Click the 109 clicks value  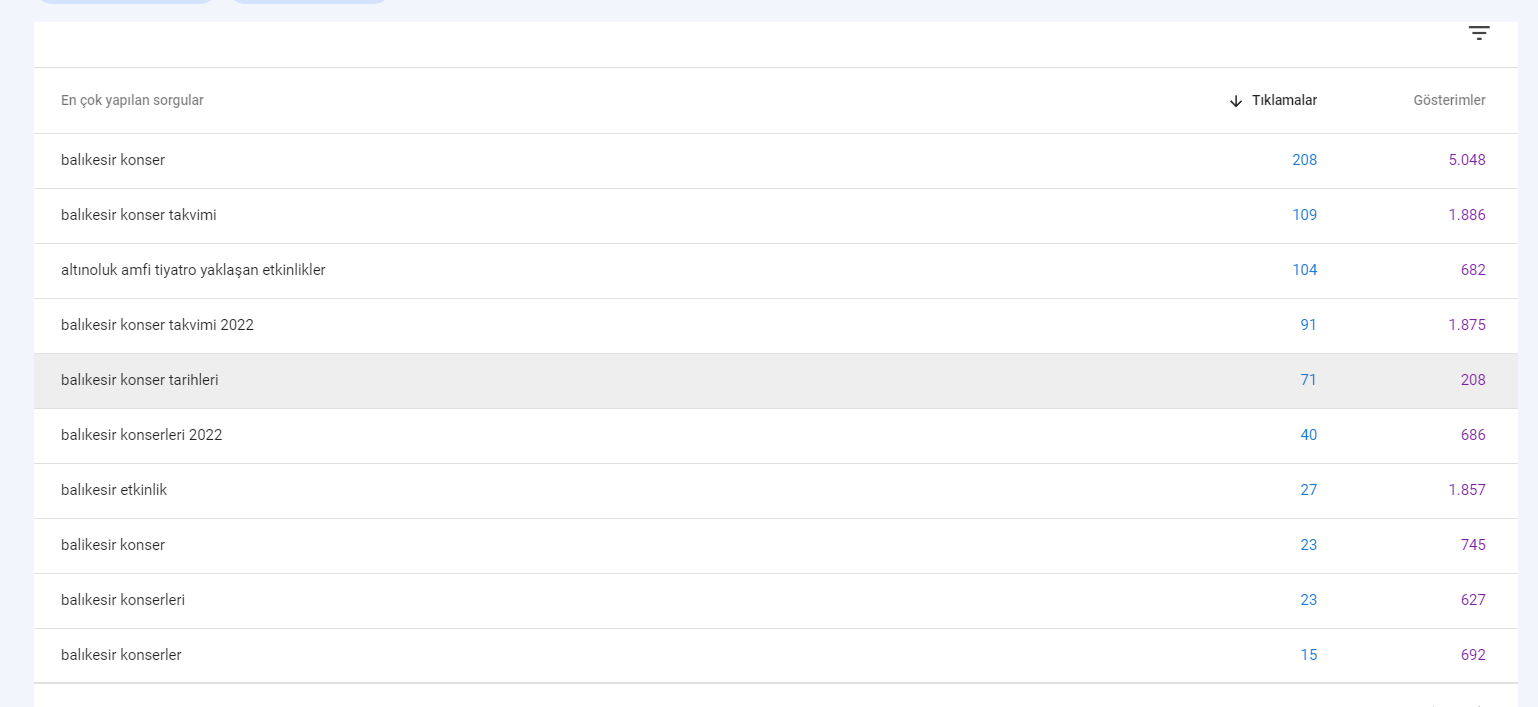coord(1304,215)
